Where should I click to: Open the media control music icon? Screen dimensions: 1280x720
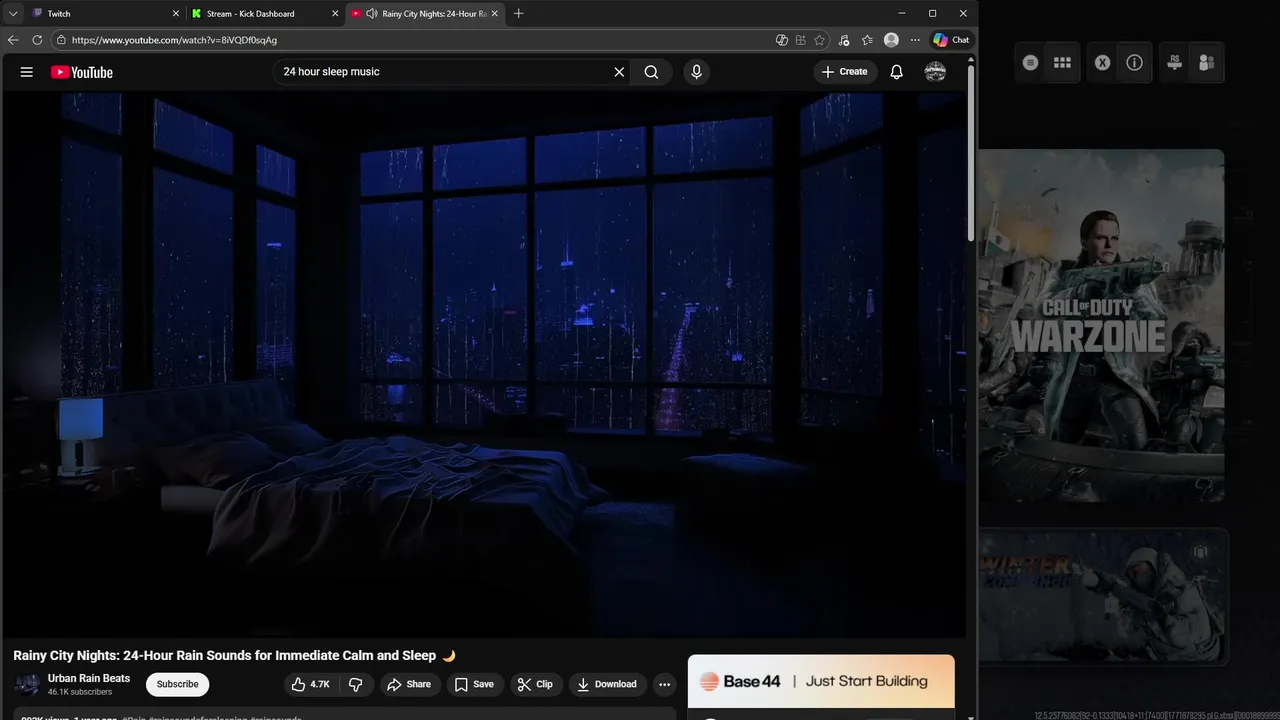pos(844,40)
